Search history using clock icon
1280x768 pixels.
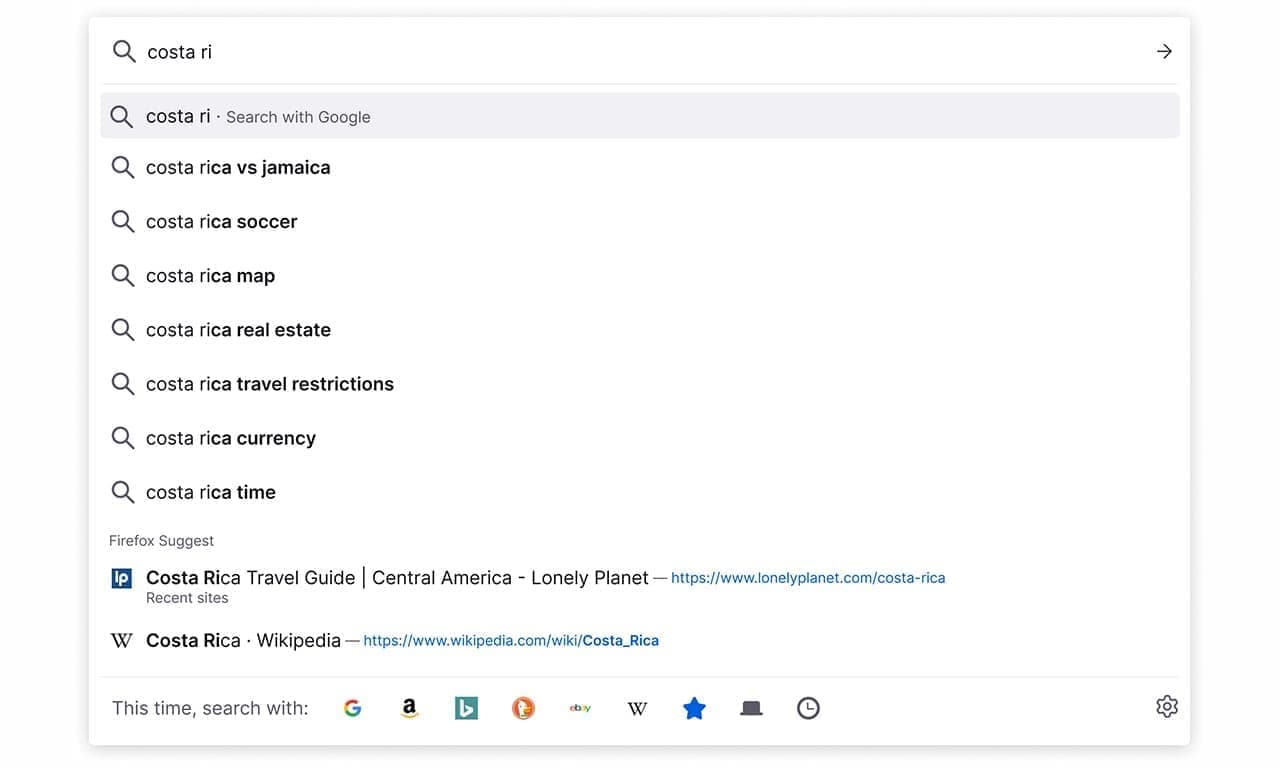808,708
